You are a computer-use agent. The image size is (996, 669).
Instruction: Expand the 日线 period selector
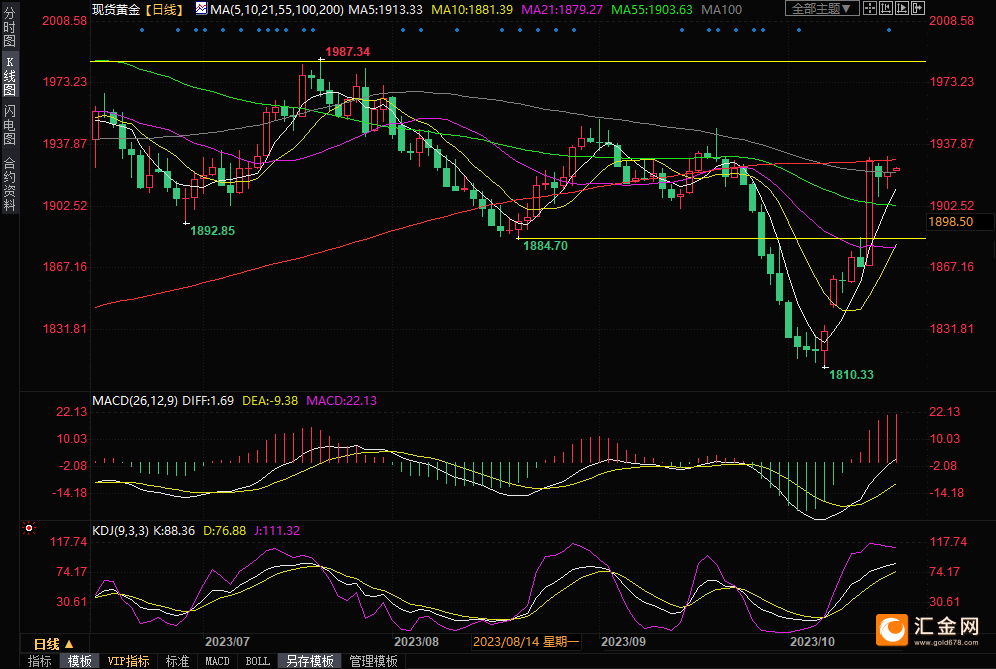[x=53, y=644]
